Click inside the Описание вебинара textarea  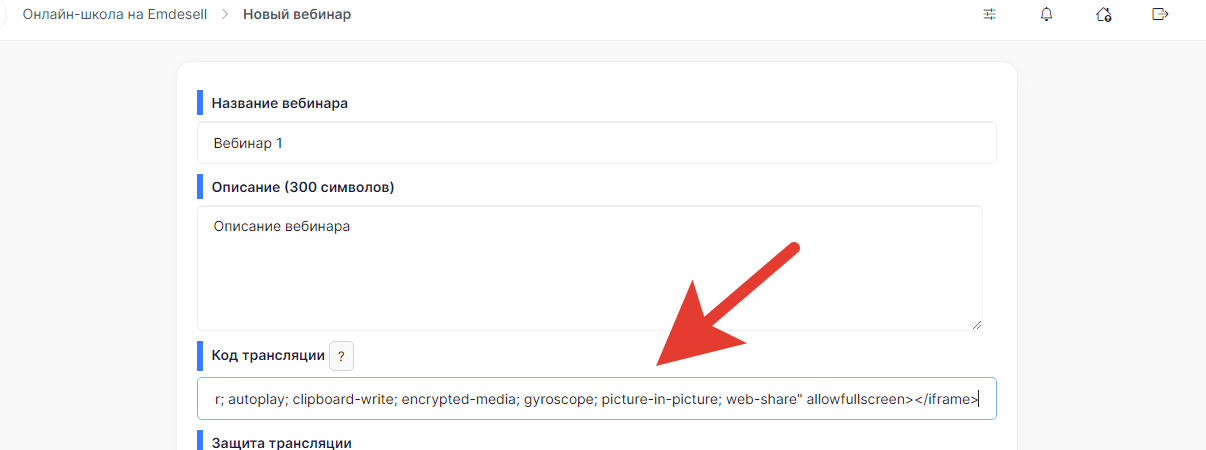[x=589, y=268]
